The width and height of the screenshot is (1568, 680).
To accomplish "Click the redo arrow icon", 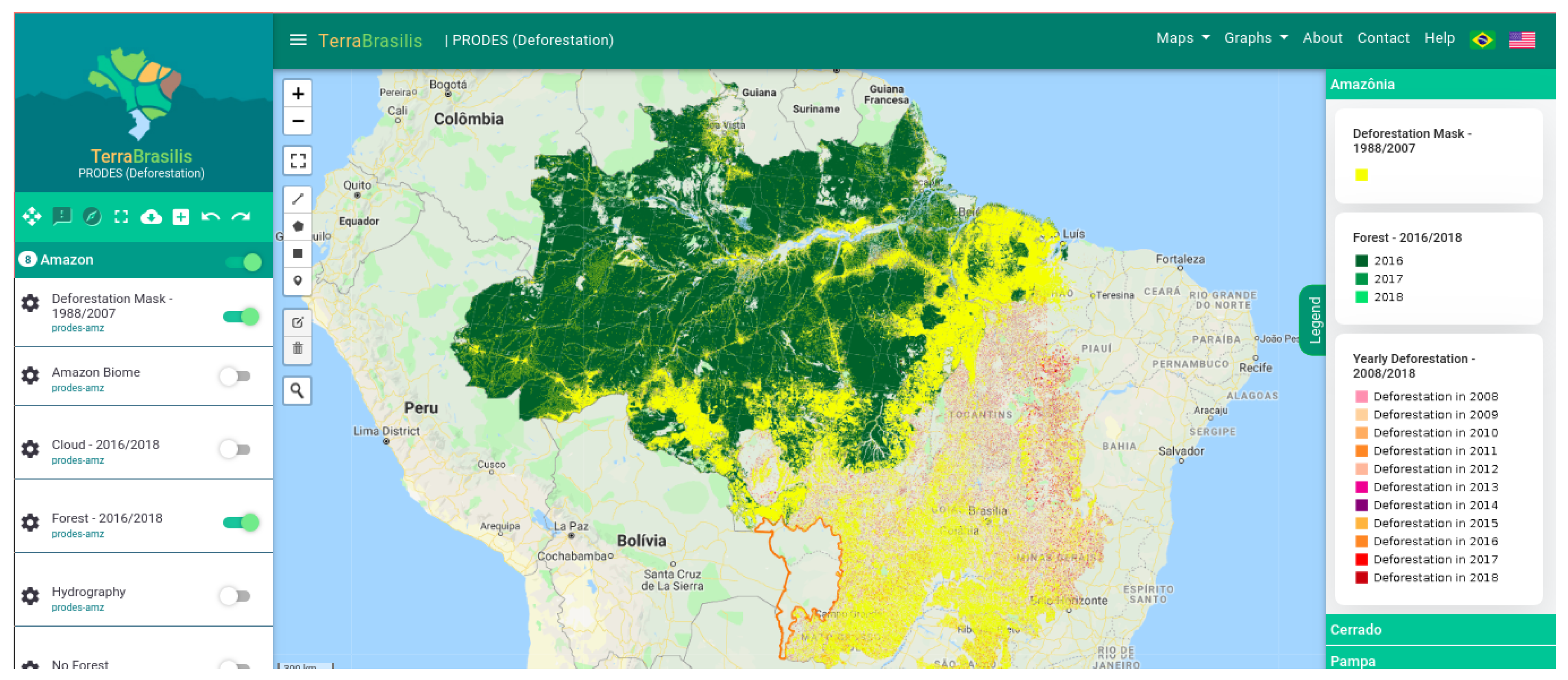I will (x=241, y=217).
